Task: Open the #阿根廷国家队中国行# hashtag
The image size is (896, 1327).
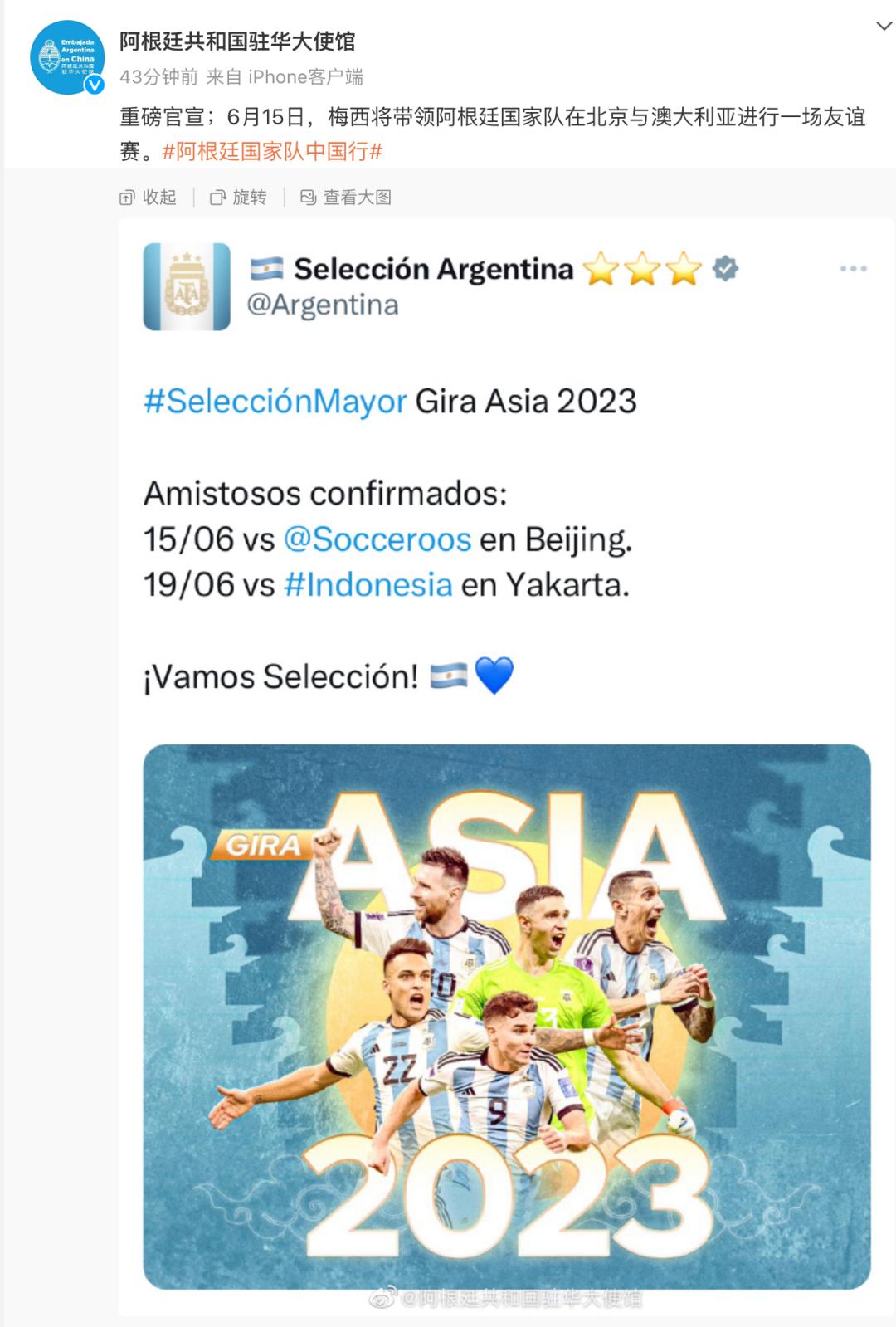Action: [272, 152]
